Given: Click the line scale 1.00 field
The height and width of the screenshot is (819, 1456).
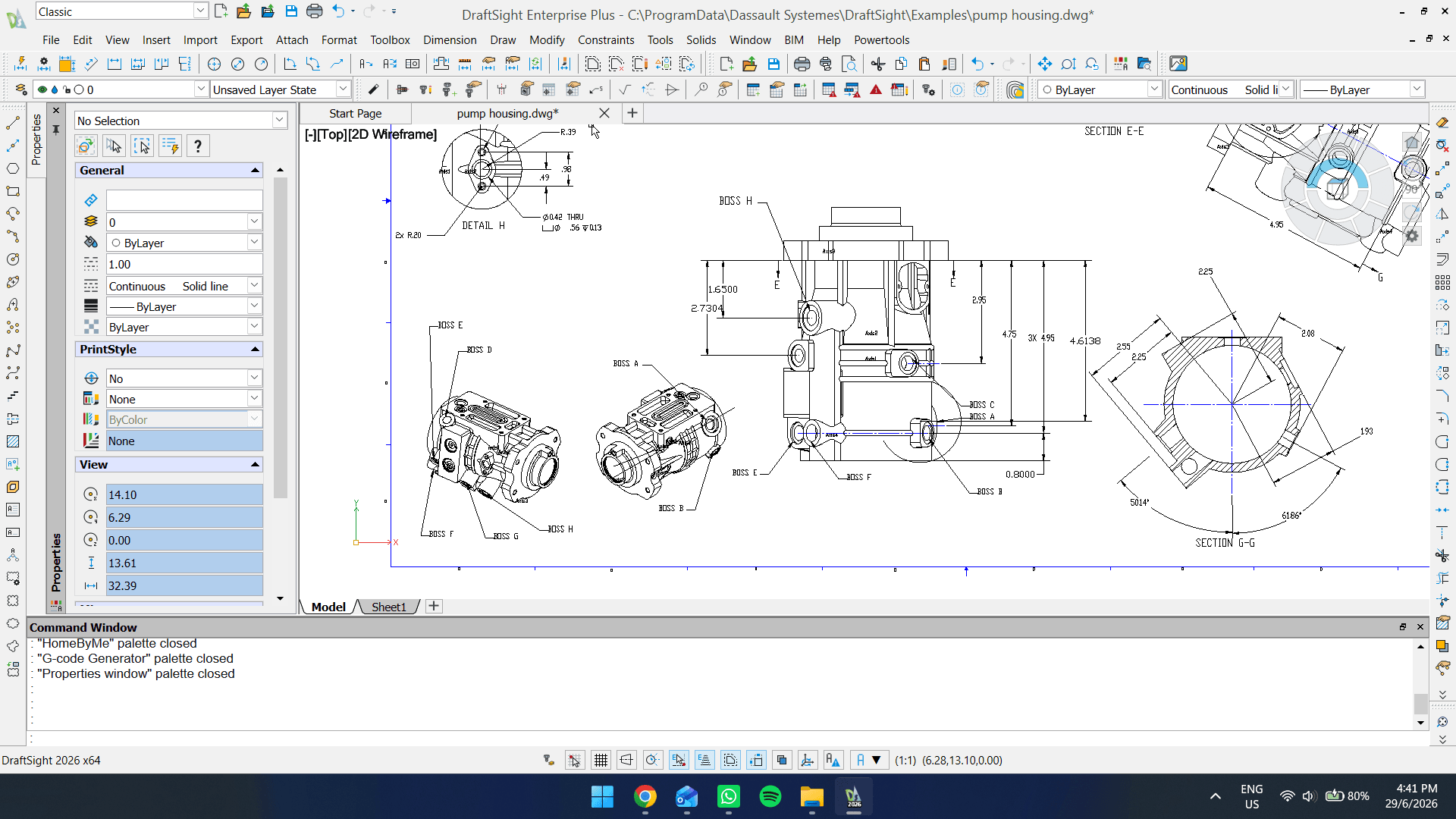Looking at the screenshot, I should pyautogui.click(x=184, y=264).
